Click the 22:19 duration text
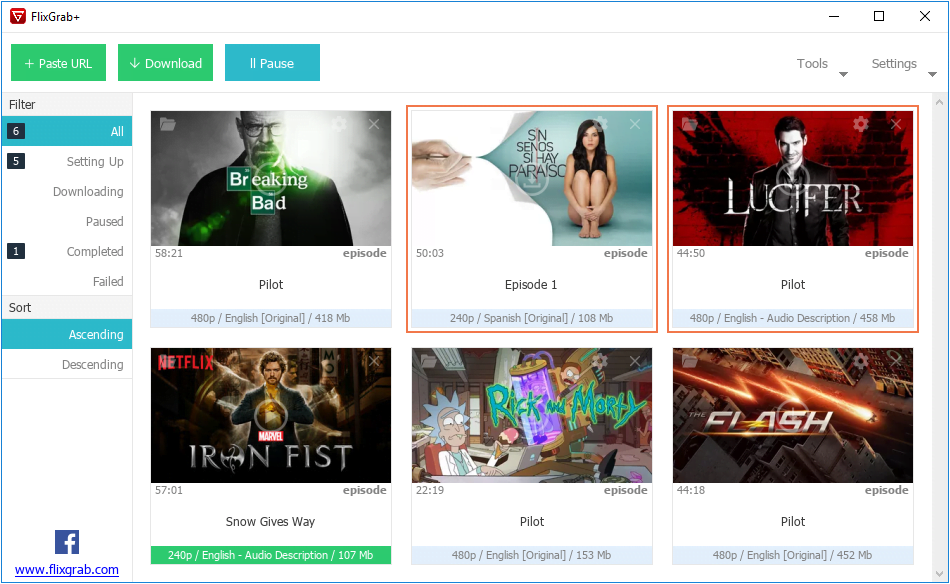Image resolution: width=950 pixels, height=584 pixels. point(430,490)
